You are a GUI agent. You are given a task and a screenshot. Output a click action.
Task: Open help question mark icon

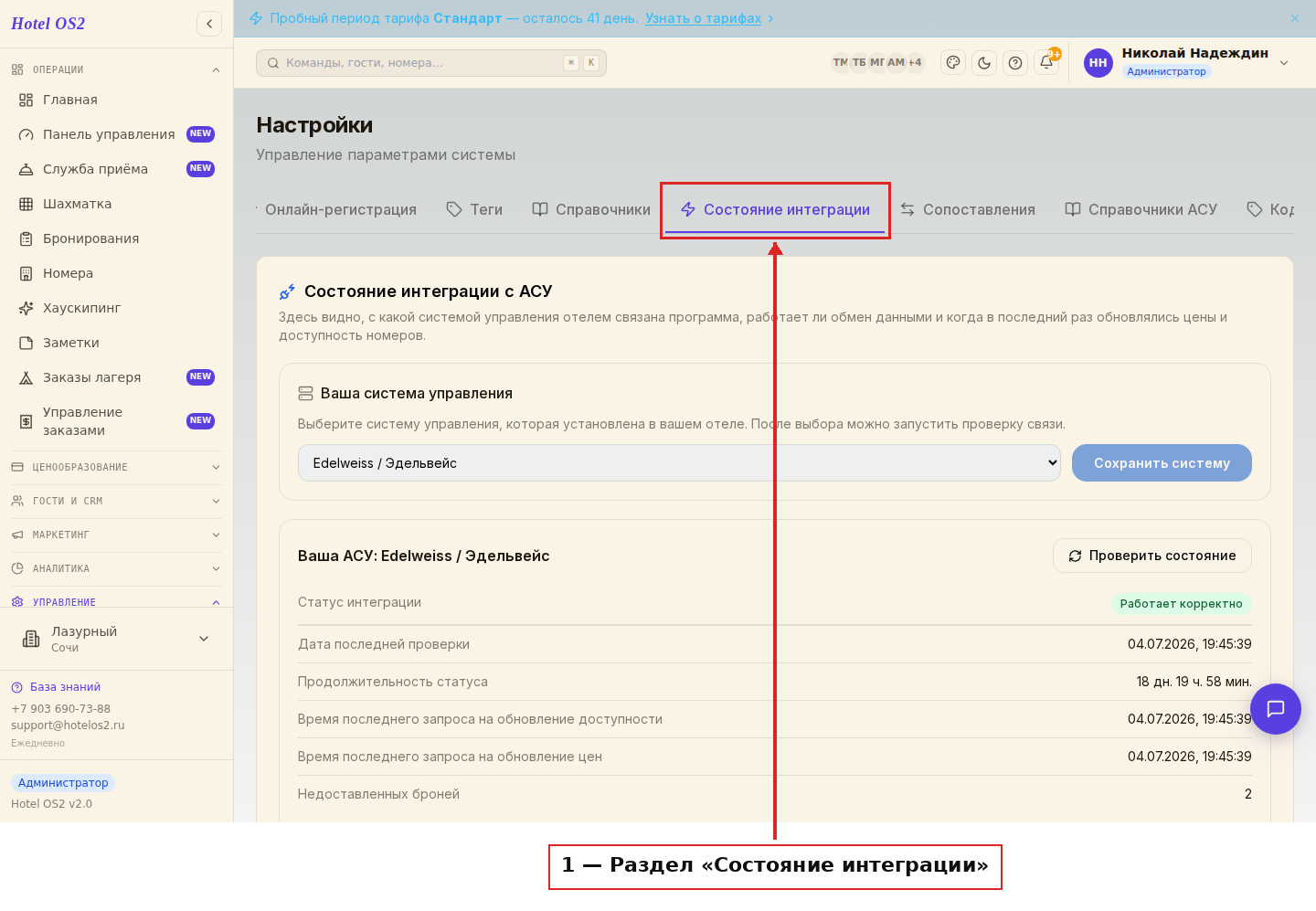1015,63
